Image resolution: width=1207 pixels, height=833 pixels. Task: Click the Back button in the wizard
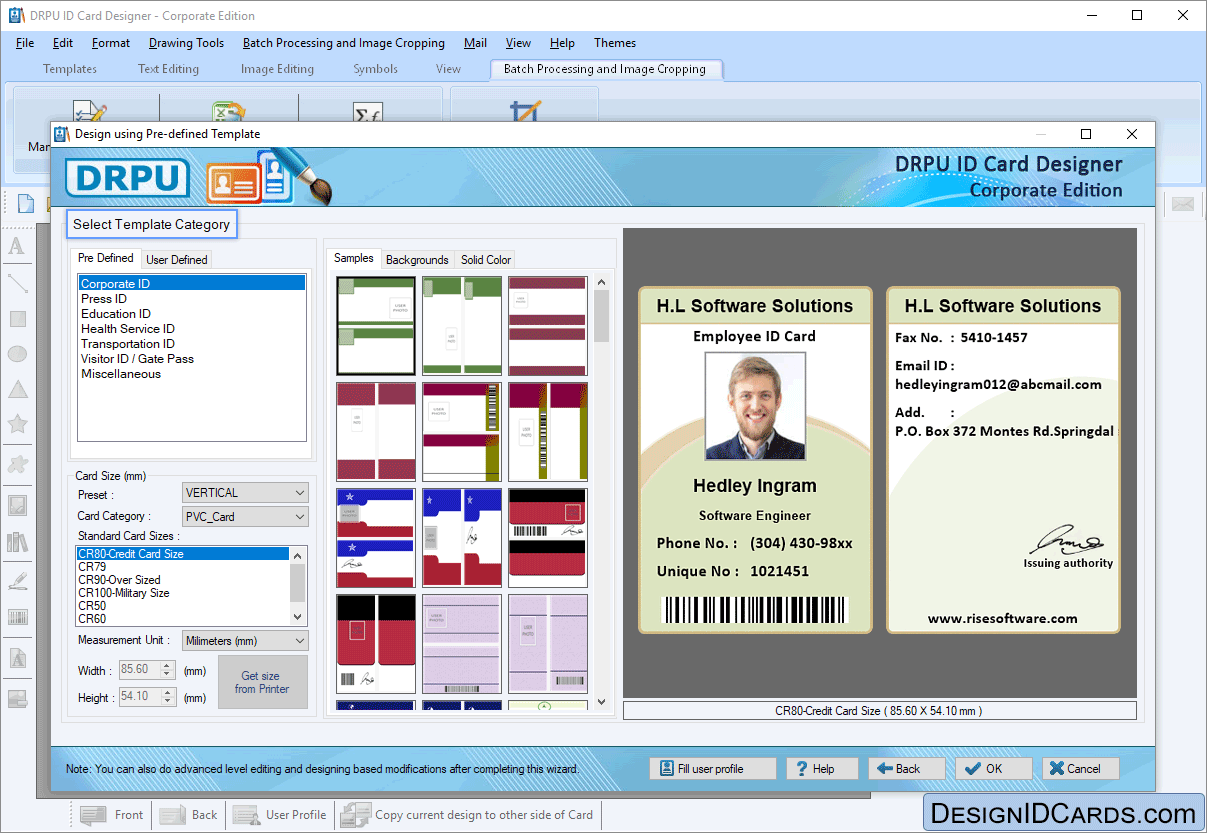tap(907, 769)
